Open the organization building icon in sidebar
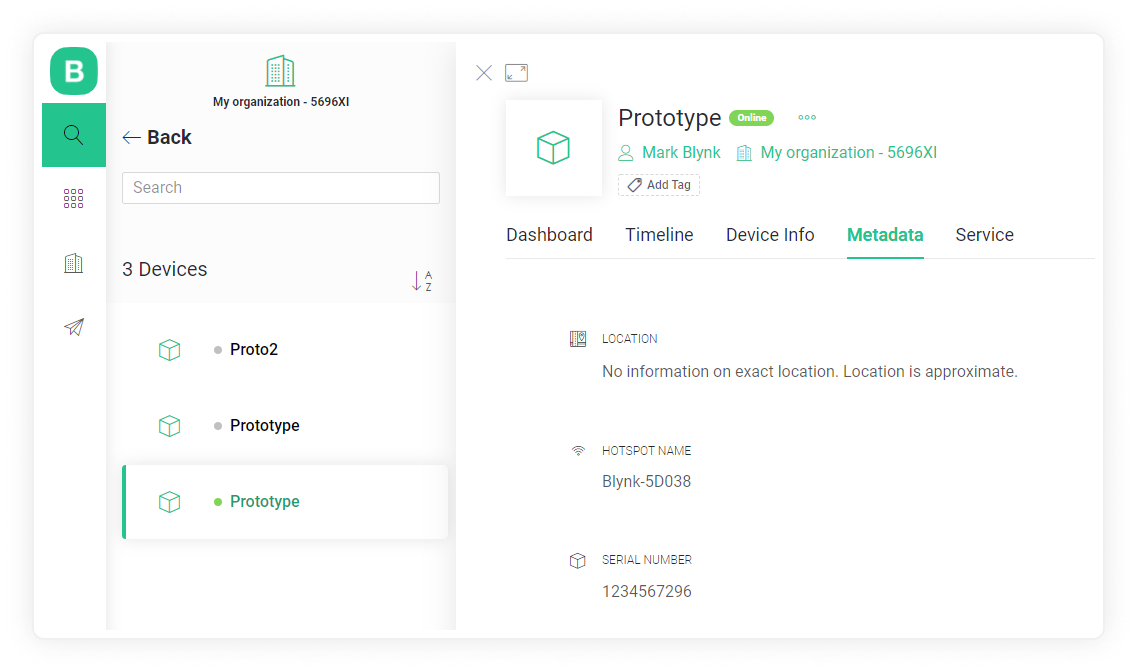 click(74, 263)
